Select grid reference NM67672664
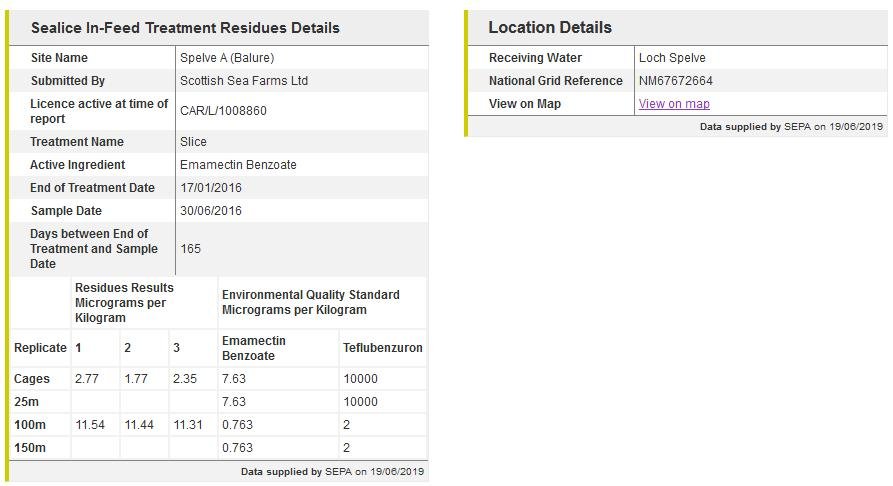This screenshot has height=486, width=893. (x=676, y=81)
